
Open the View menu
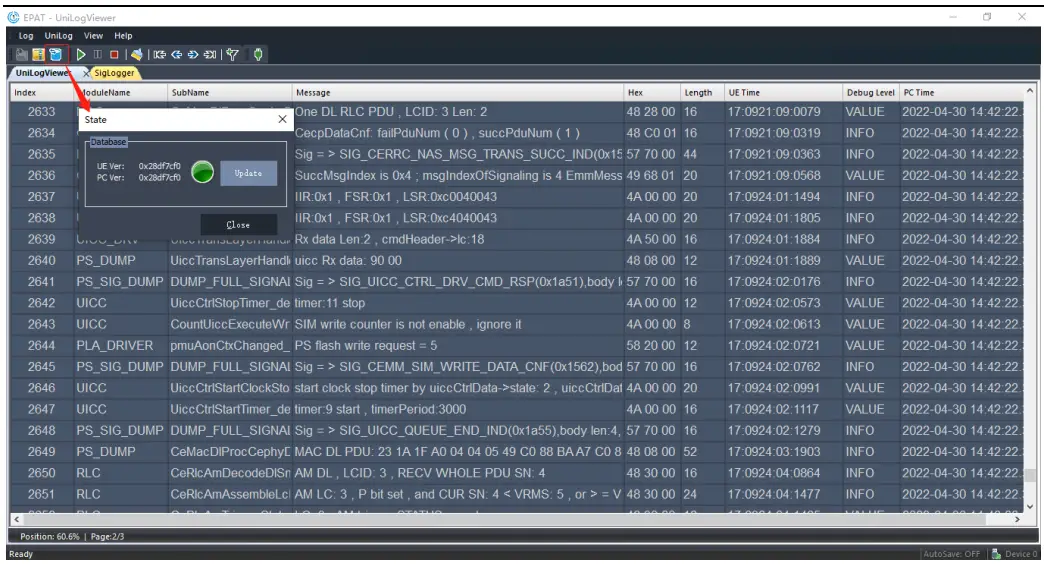93,36
